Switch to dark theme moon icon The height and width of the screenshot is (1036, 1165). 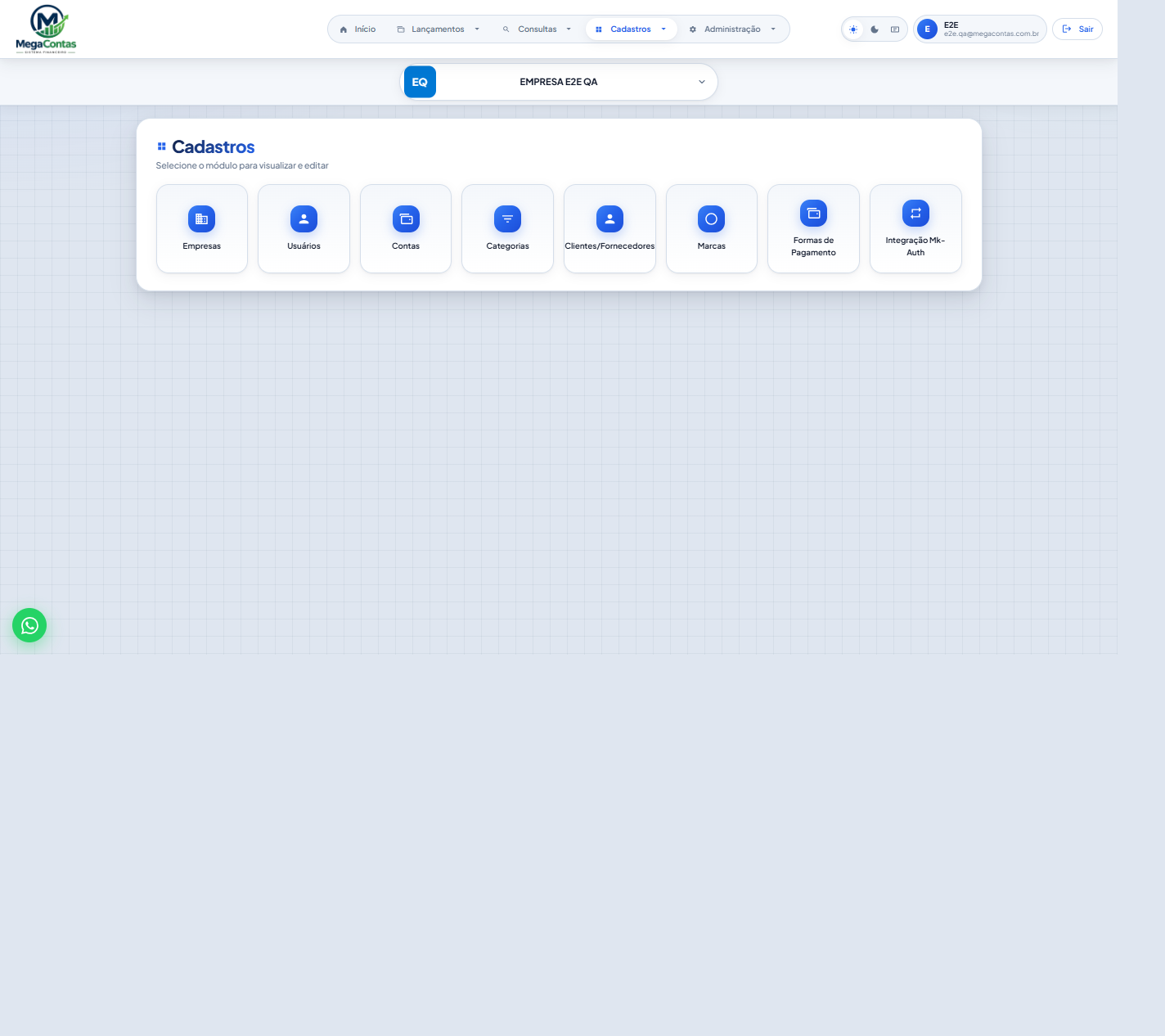(875, 29)
